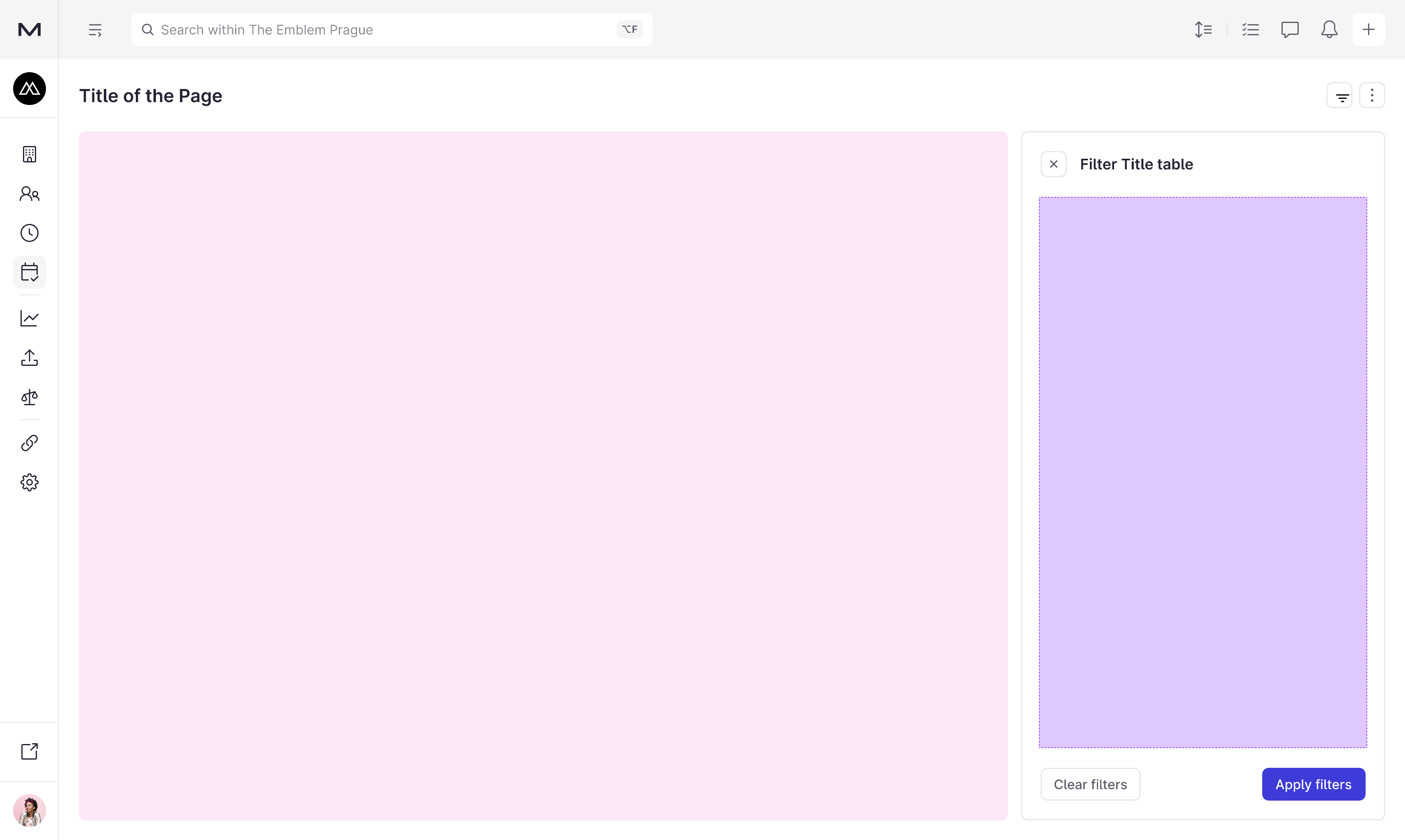Click the clock history icon in sidebar
This screenshot has width=1405, height=840.
(29, 233)
